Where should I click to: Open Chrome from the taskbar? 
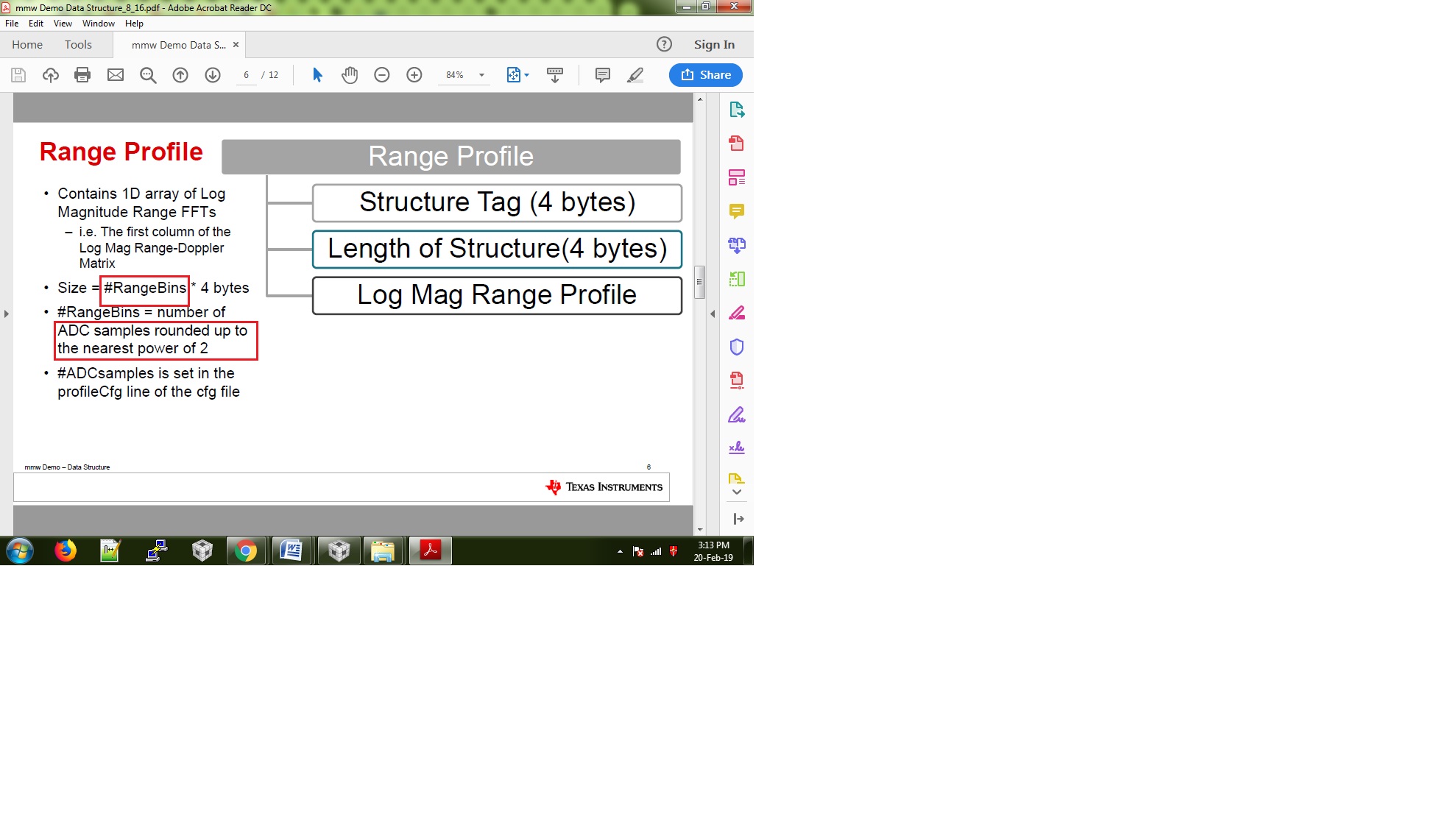click(x=246, y=551)
